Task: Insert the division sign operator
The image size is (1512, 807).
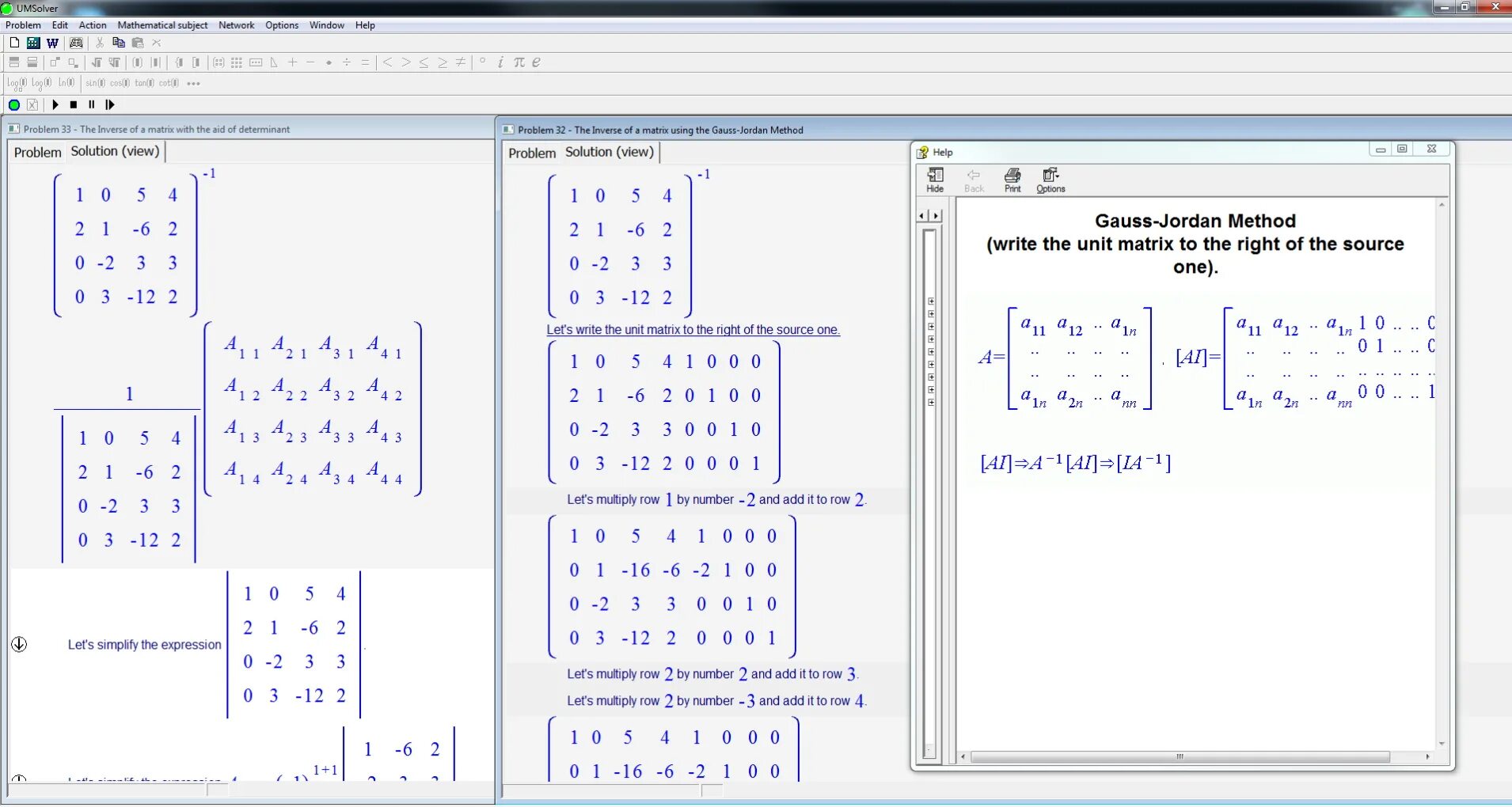Action: [347, 63]
